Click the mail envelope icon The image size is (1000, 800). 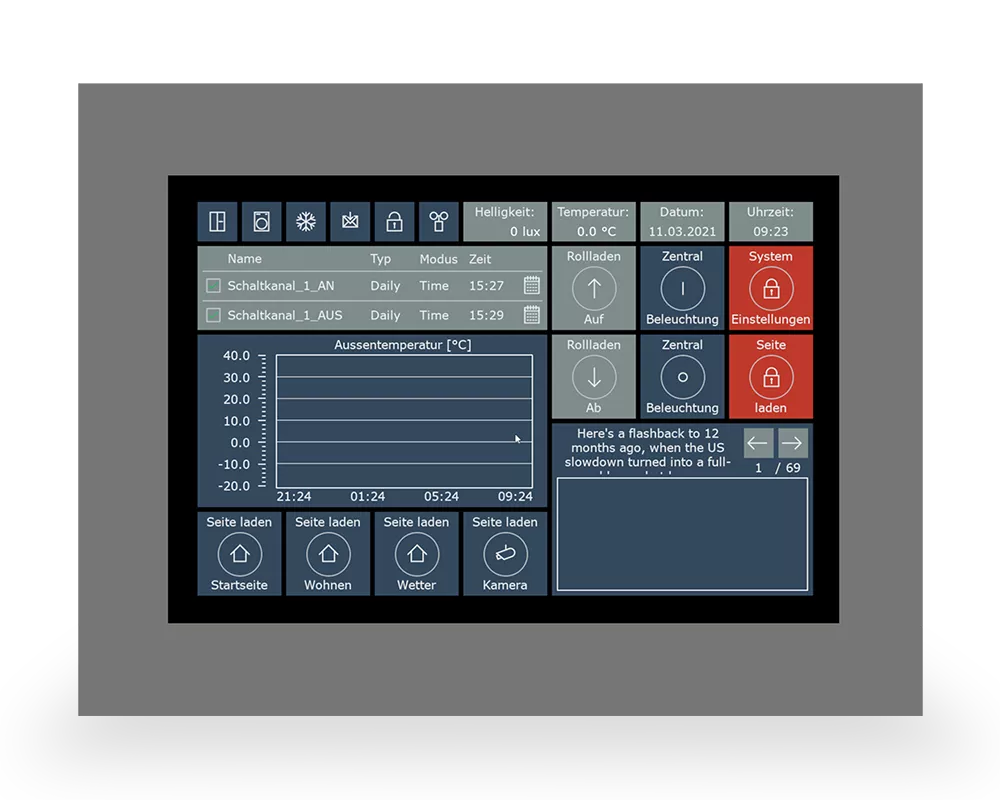[x=350, y=222]
